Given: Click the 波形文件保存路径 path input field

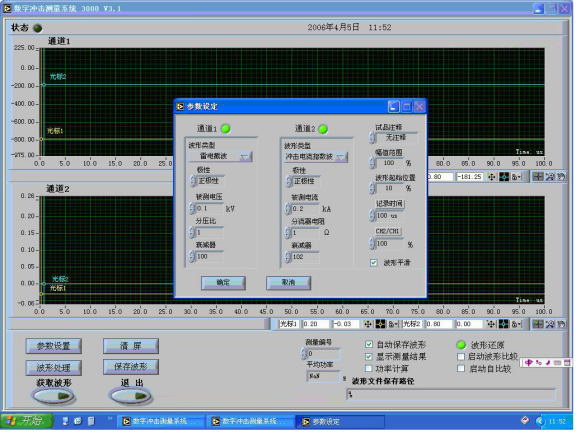Looking at the screenshot, I should [x=450, y=394].
